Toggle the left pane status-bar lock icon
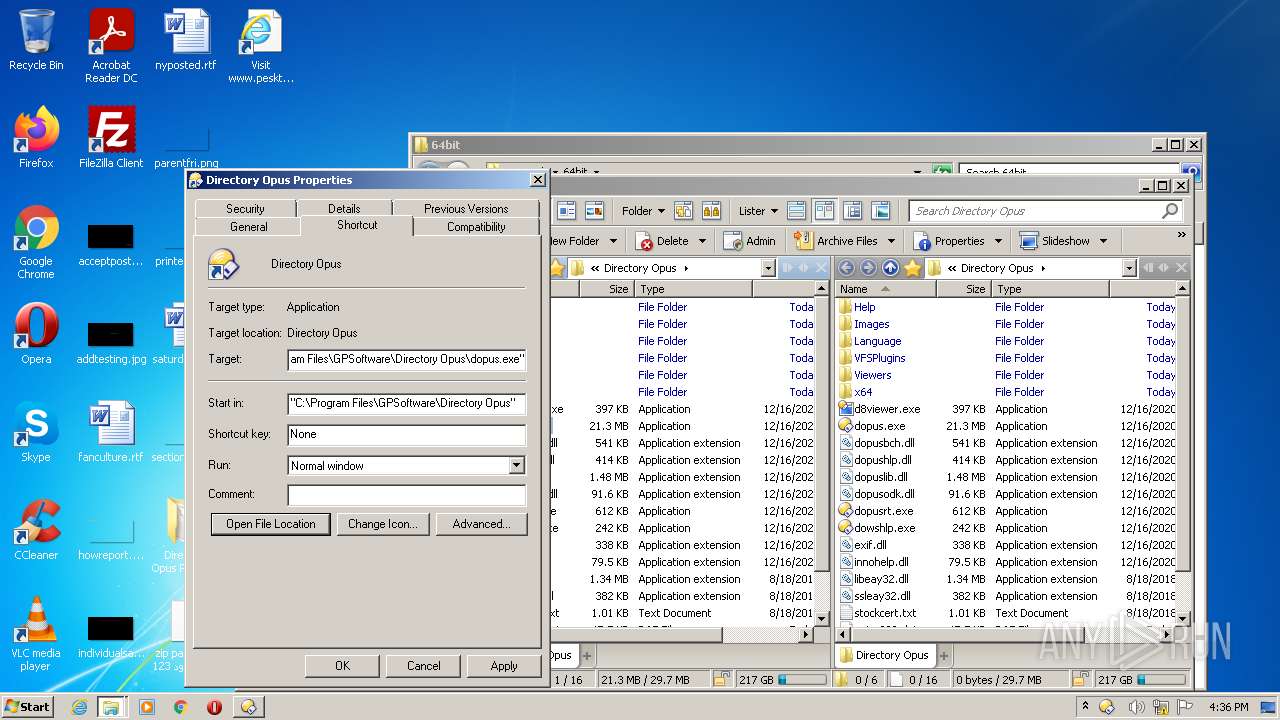The width and height of the screenshot is (1280, 720). click(721, 680)
